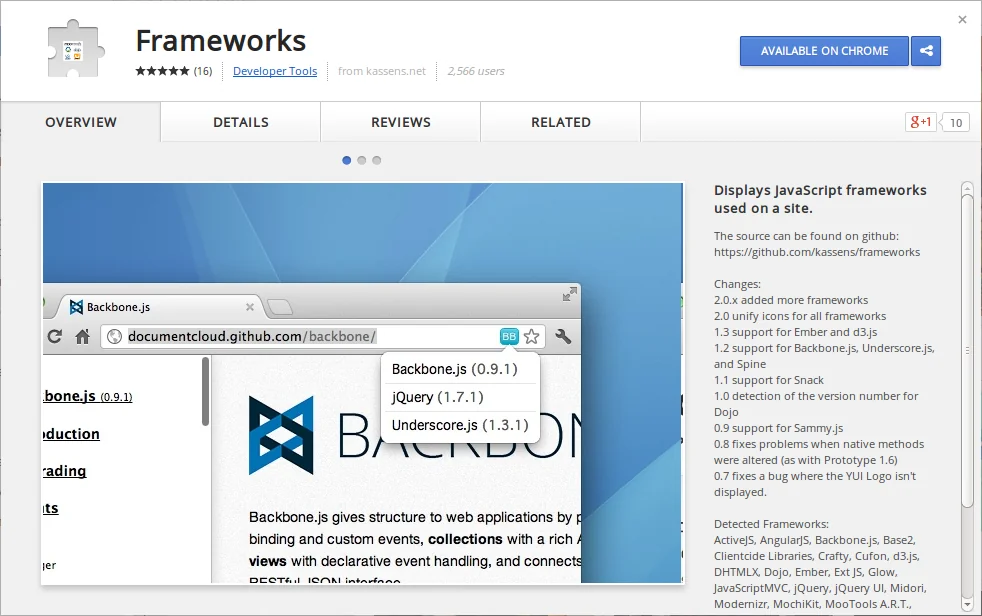This screenshot has height=616, width=982.
Task: Select the third carousel dot
Action: (376, 160)
